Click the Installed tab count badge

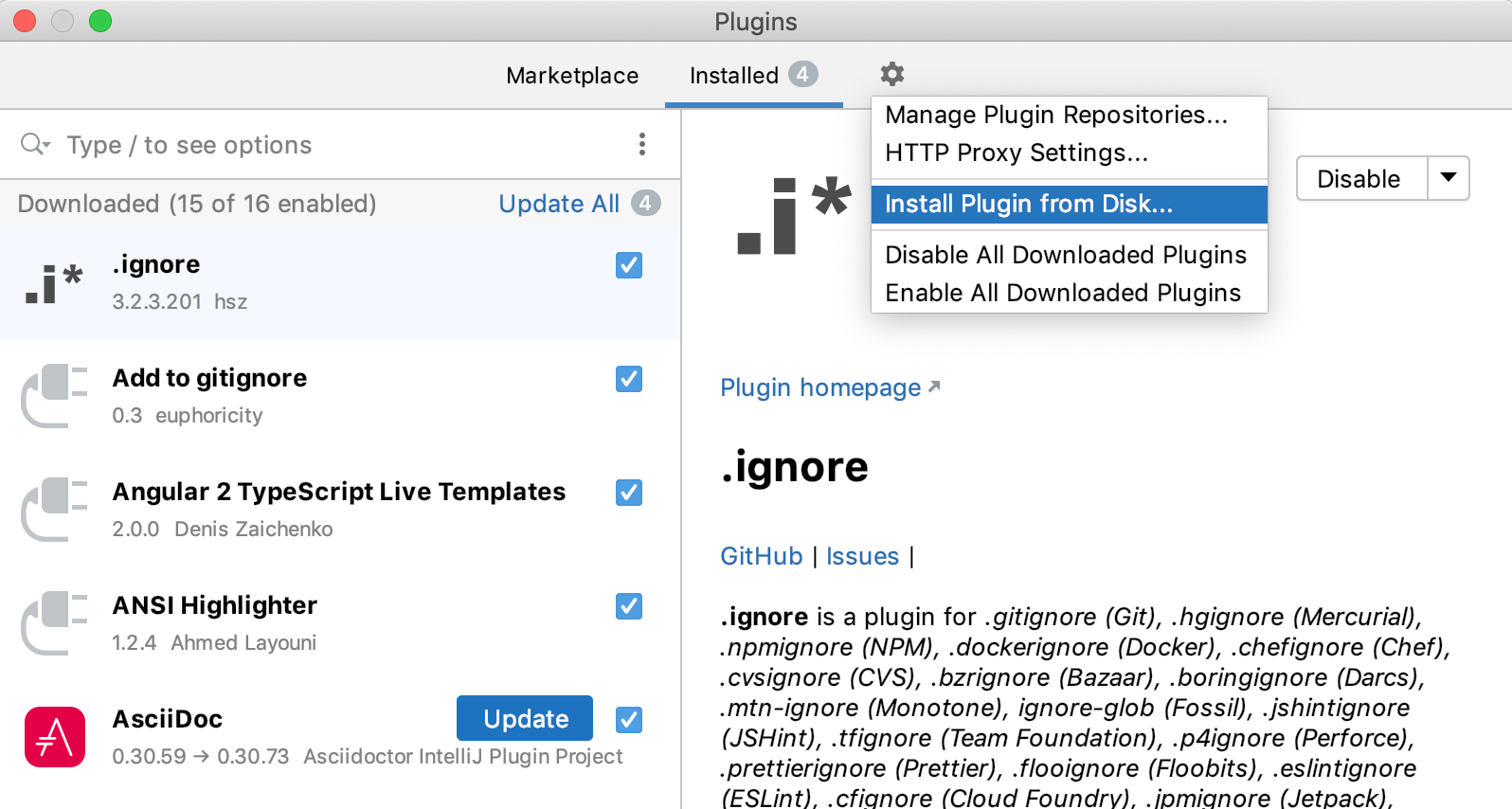802,74
